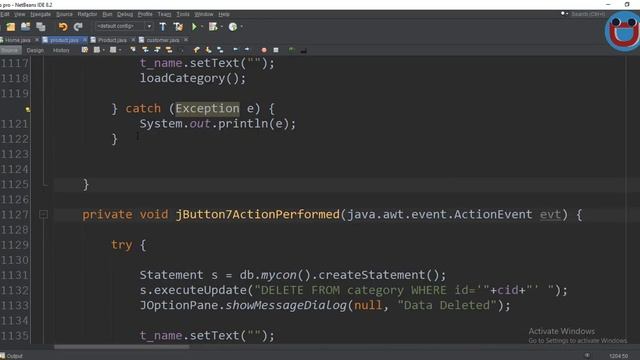
Task: Open the Profile Project dropdown arrow
Action: (x=242, y=27)
